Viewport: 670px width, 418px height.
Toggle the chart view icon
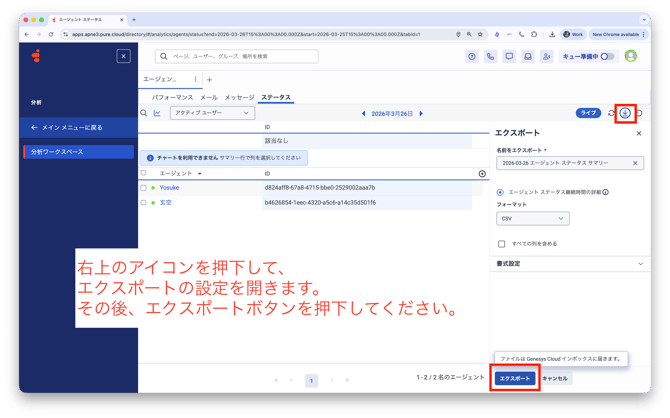click(157, 113)
